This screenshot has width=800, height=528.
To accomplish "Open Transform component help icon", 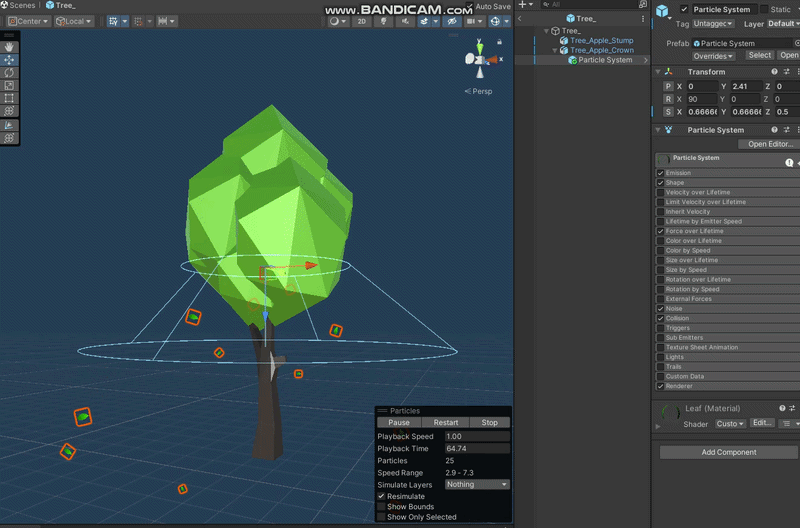I will [774, 72].
